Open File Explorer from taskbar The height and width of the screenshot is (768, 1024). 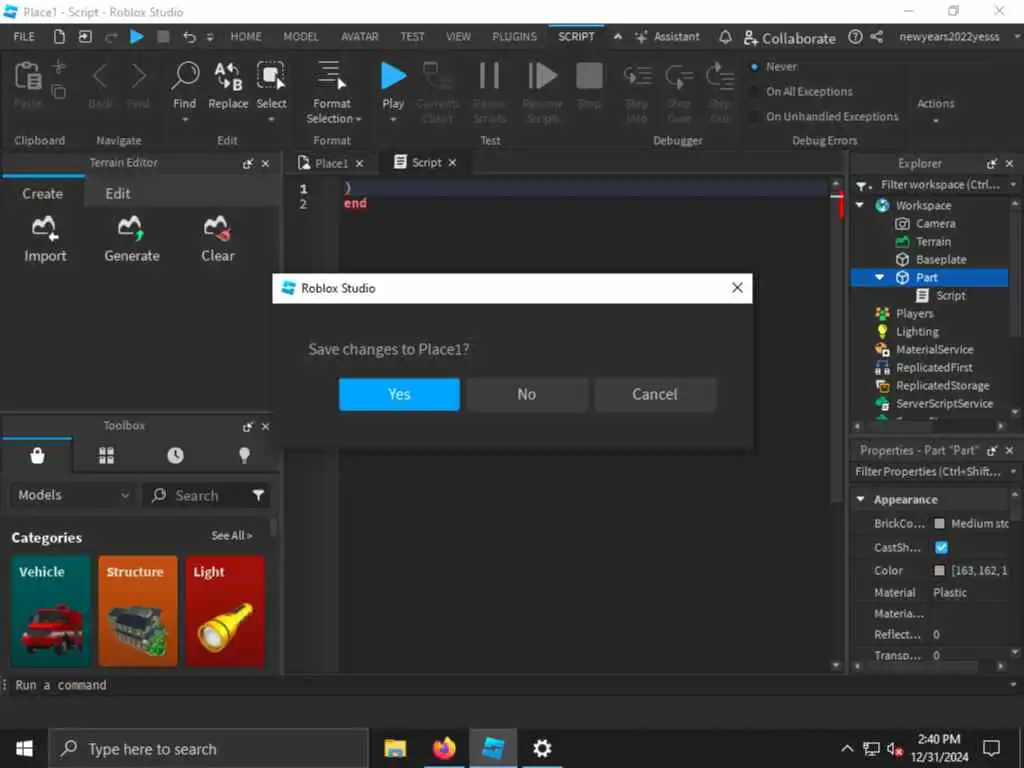(x=395, y=748)
